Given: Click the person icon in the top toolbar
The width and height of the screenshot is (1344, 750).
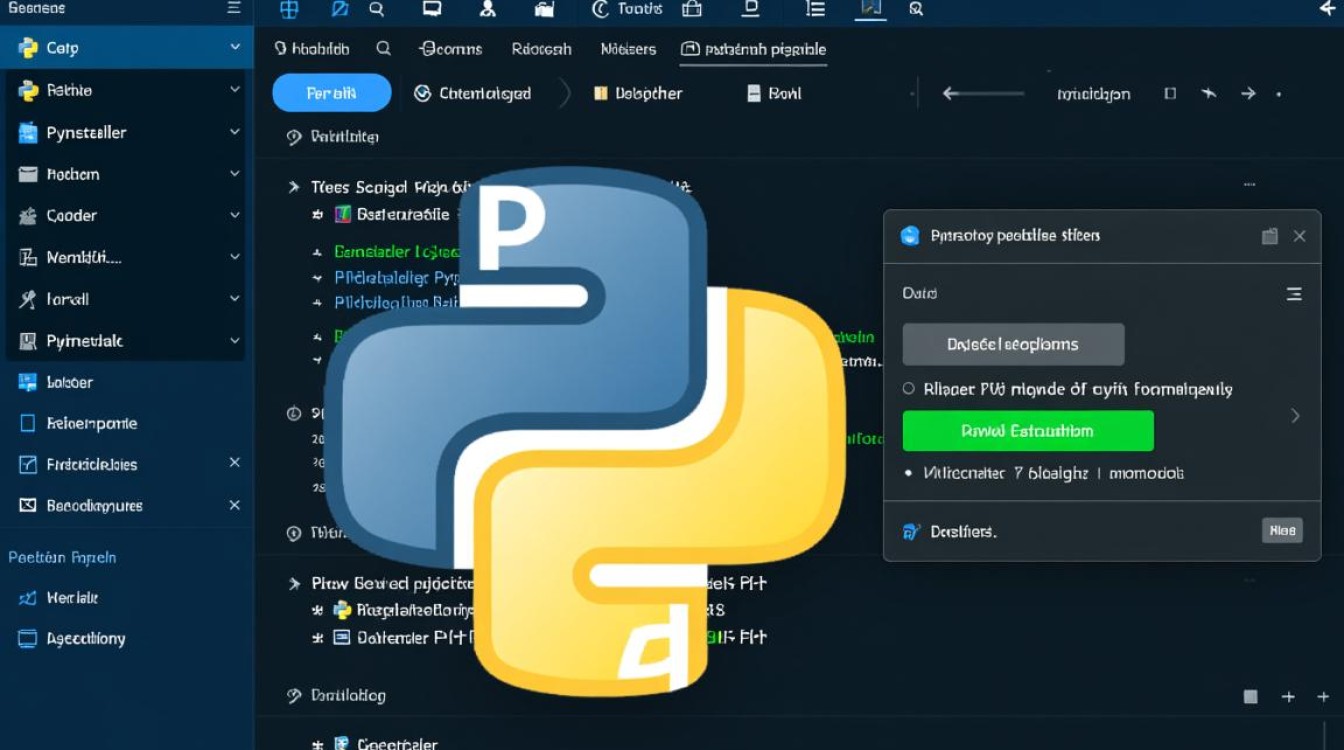Looking at the screenshot, I should (487, 10).
